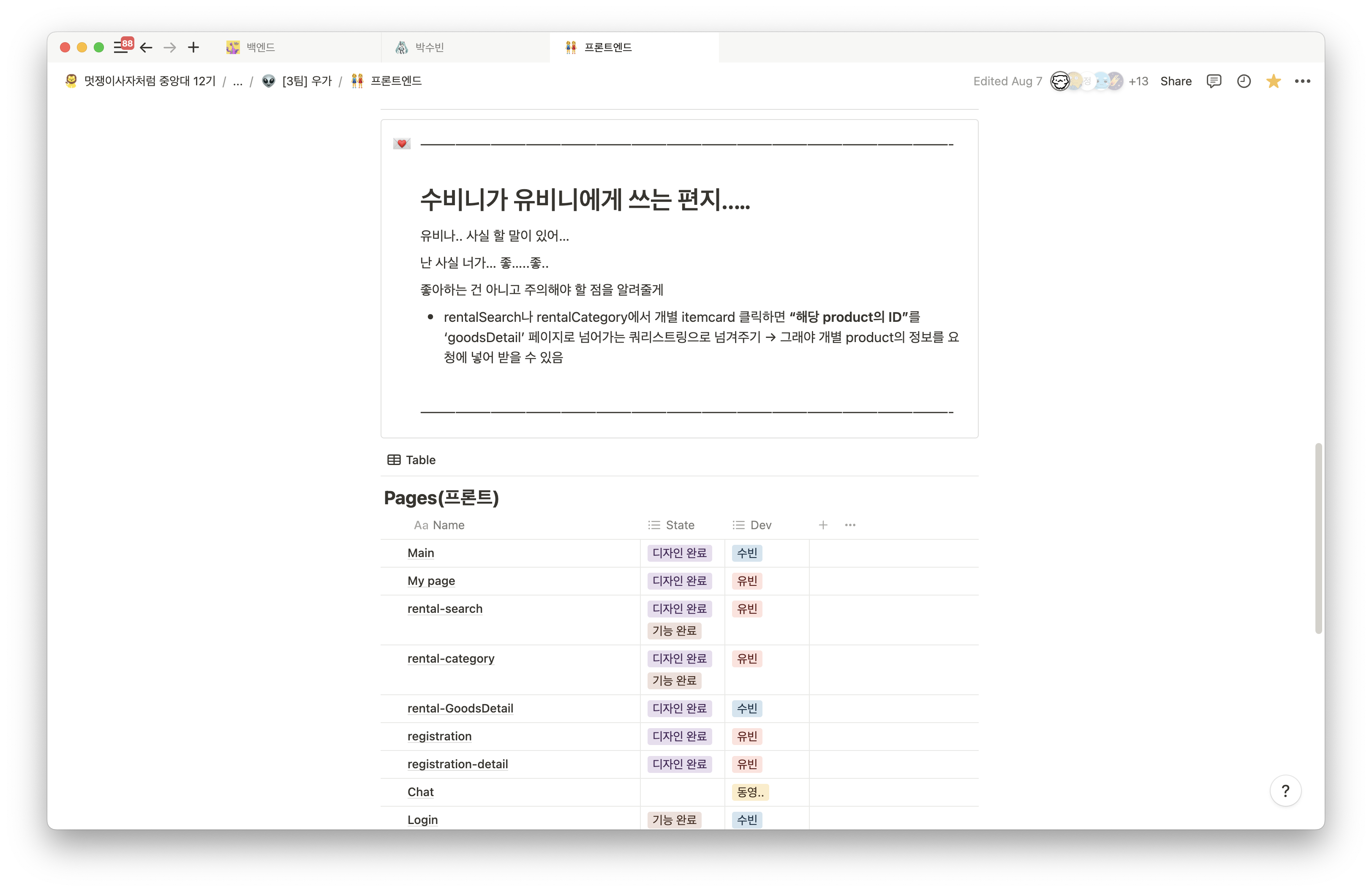This screenshot has width=1372, height=892.
Task: Open the comments panel icon
Action: [1214, 81]
